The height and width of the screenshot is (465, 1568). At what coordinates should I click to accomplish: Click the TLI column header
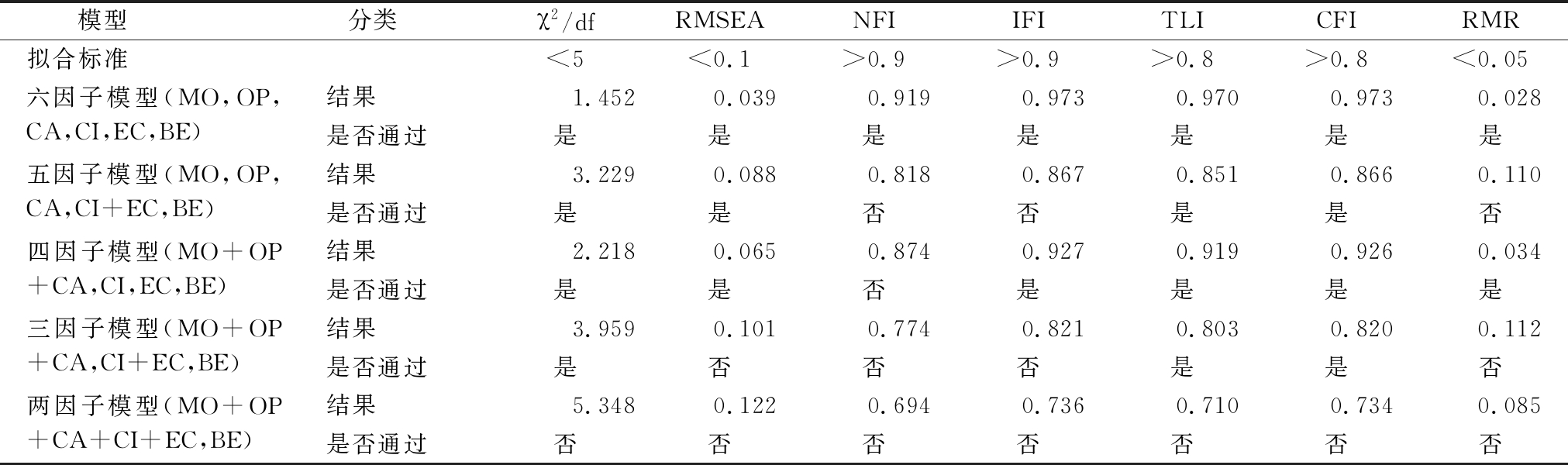tap(1183, 21)
